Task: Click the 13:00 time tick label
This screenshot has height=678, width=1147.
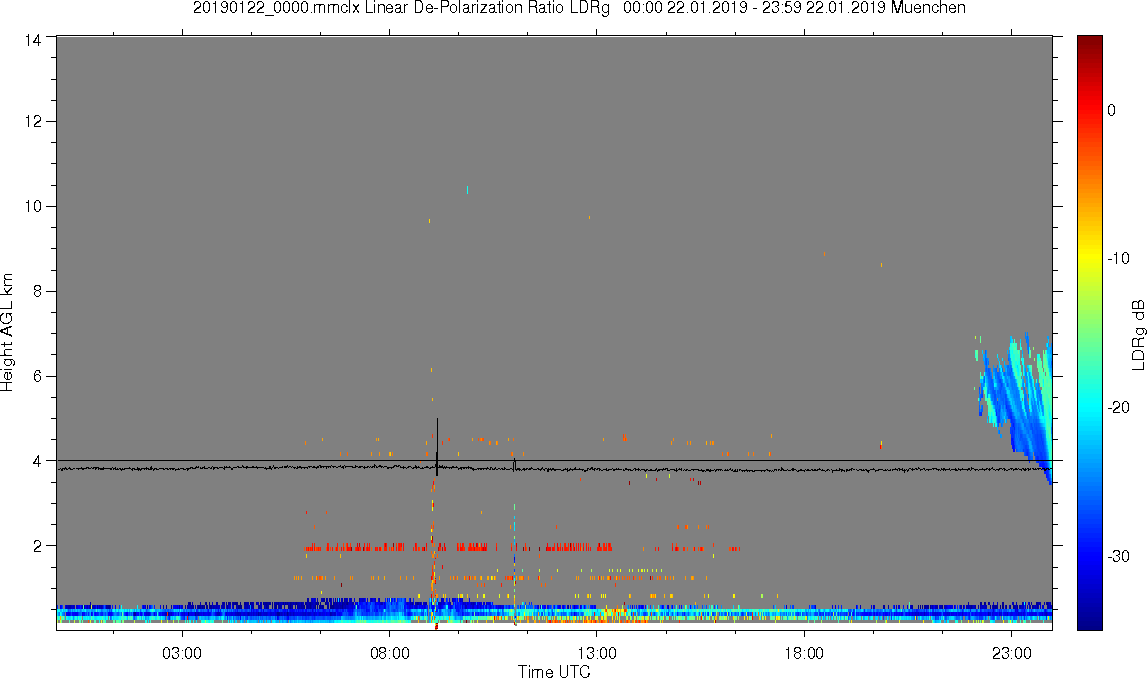Action: [x=596, y=653]
